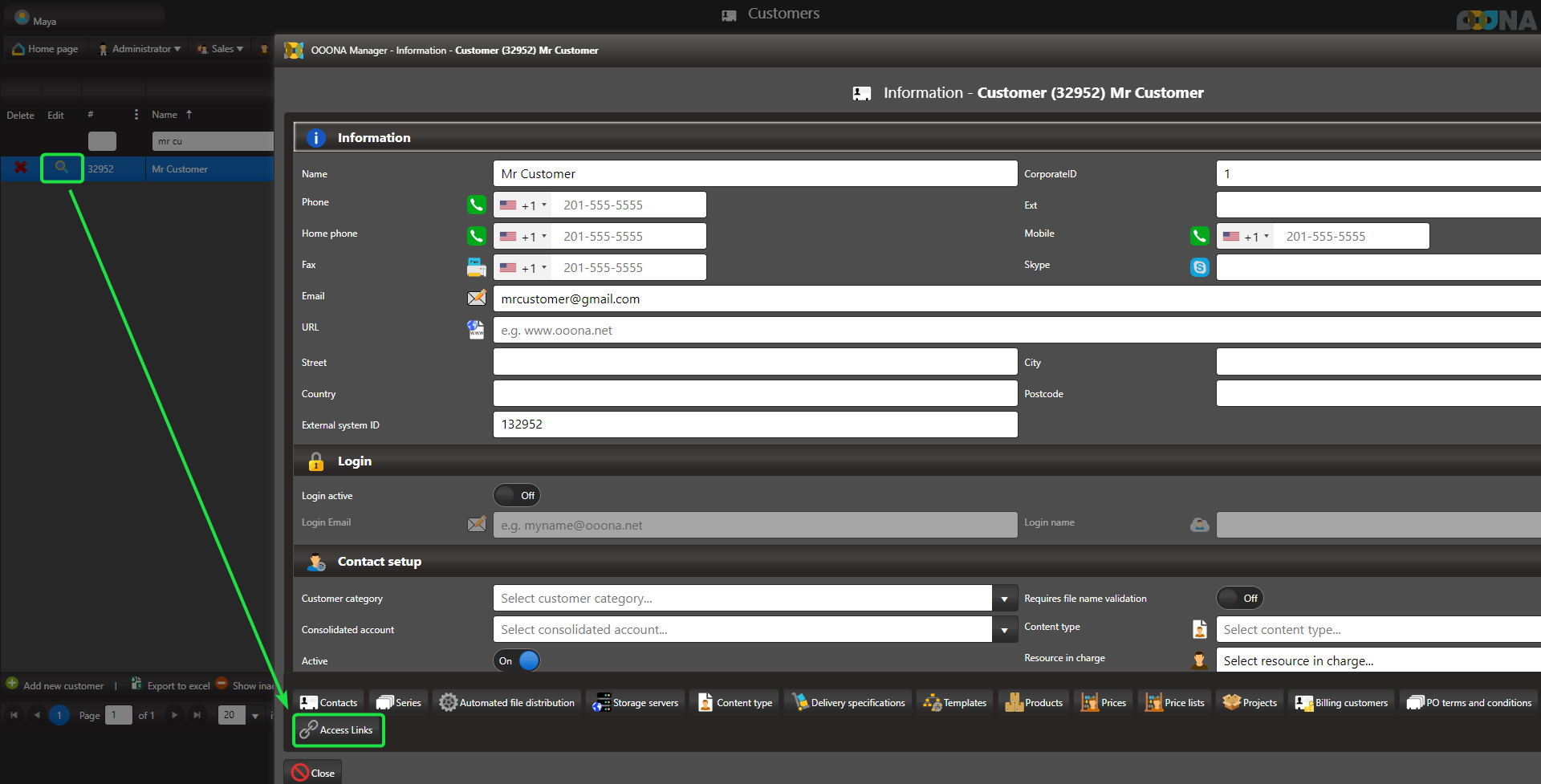Toggle the Login active switch
1541x784 pixels.
tap(517, 496)
